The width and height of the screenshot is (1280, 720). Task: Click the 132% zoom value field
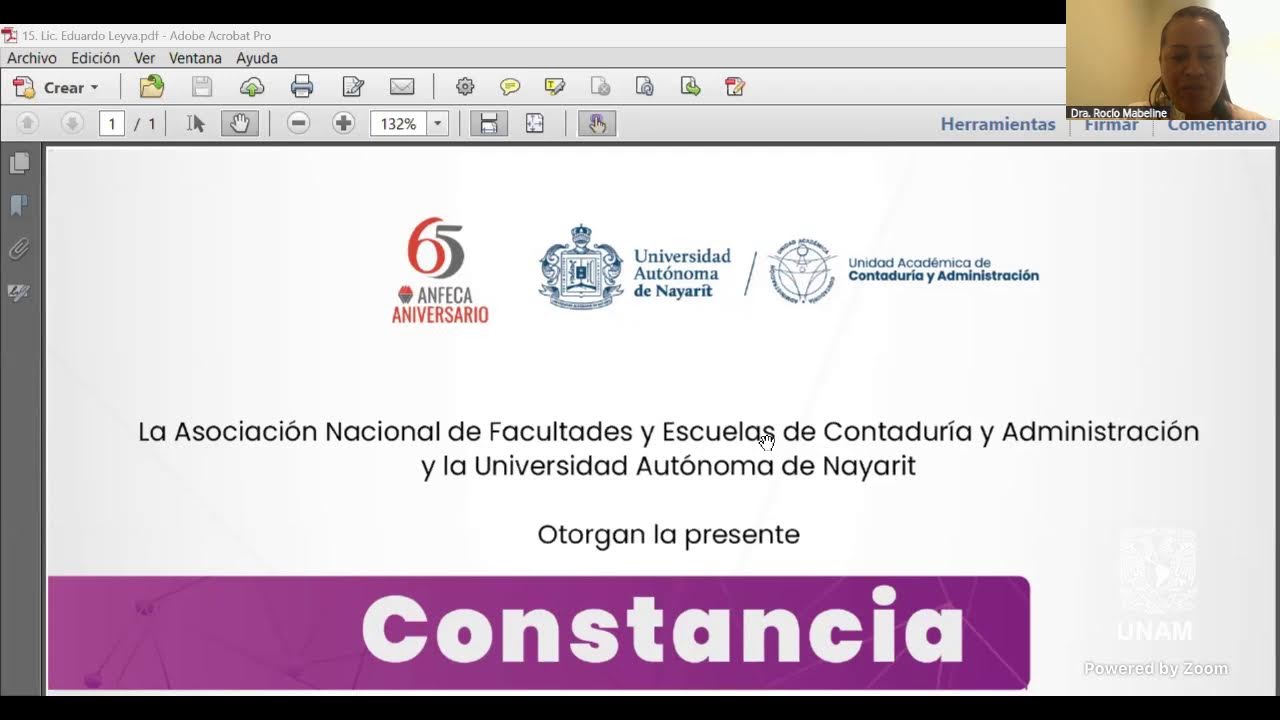click(399, 124)
